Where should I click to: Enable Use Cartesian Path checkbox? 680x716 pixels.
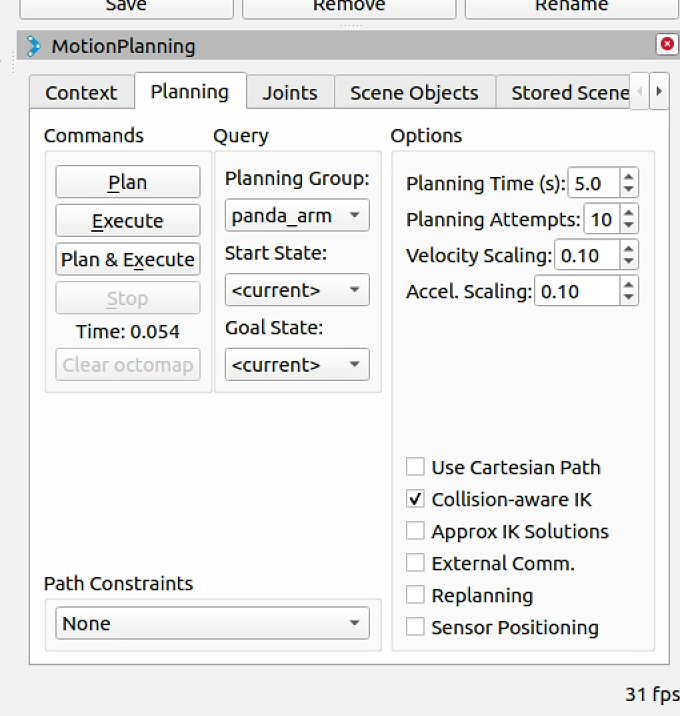(x=415, y=467)
